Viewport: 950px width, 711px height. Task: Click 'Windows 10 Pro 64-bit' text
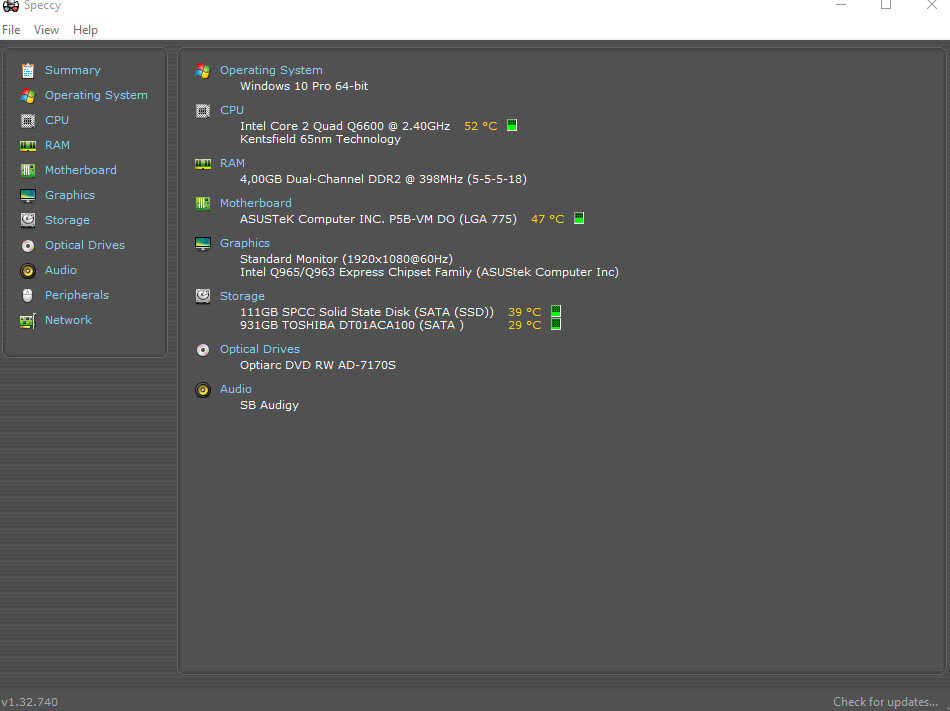(304, 86)
